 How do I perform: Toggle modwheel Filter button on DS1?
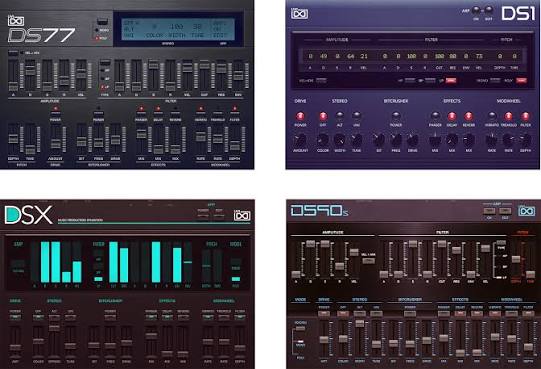(525, 116)
